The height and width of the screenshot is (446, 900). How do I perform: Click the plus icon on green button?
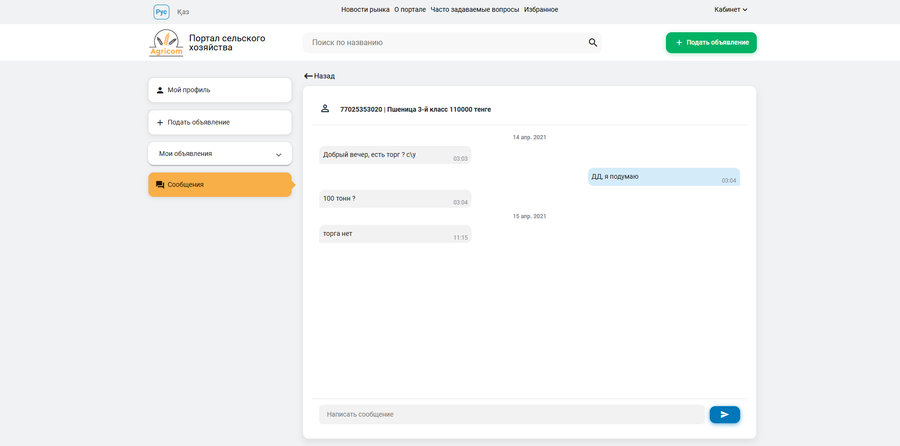click(x=679, y=42)
